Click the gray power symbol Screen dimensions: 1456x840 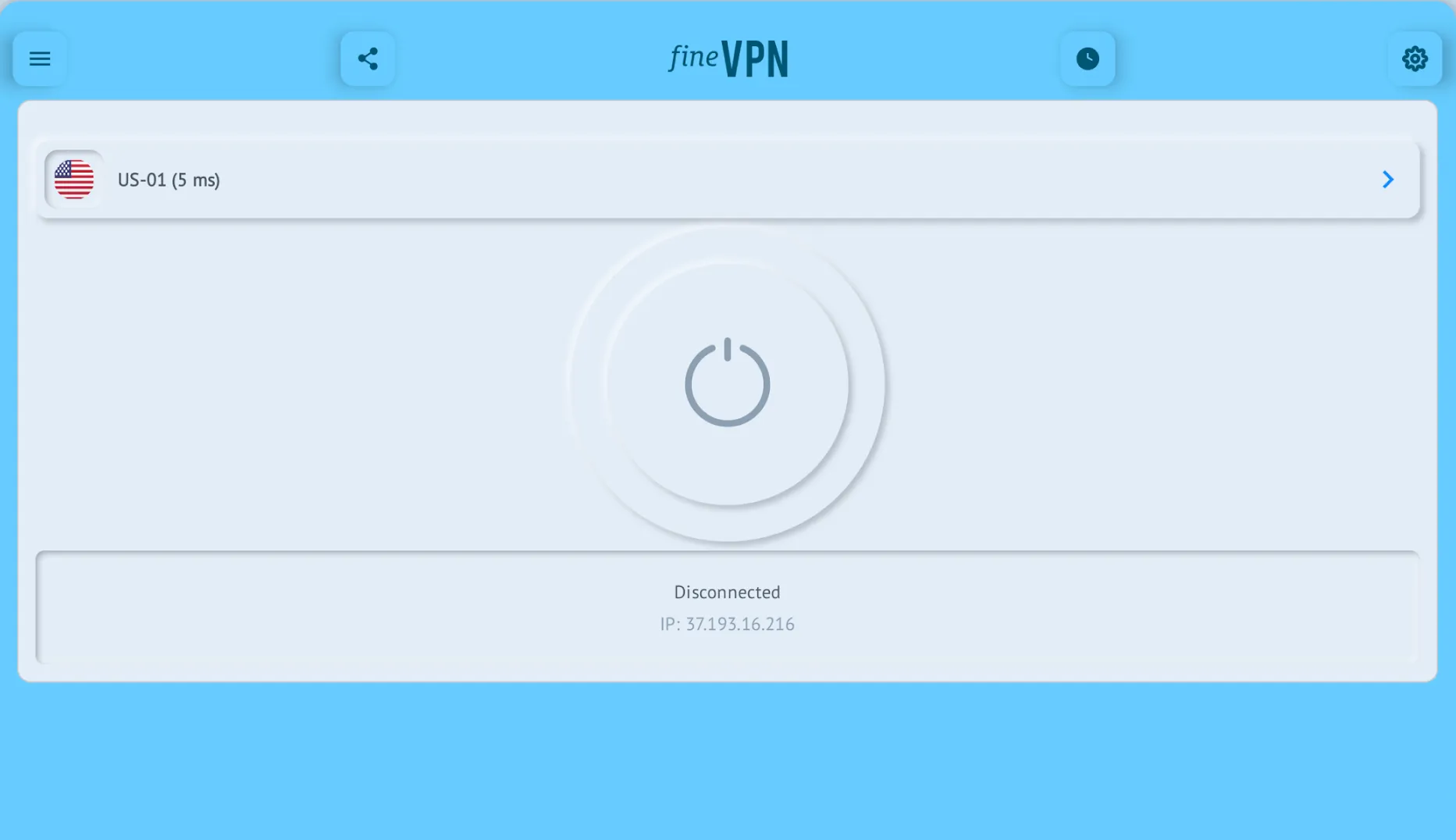pyautogui.click(x=728, y=383)
